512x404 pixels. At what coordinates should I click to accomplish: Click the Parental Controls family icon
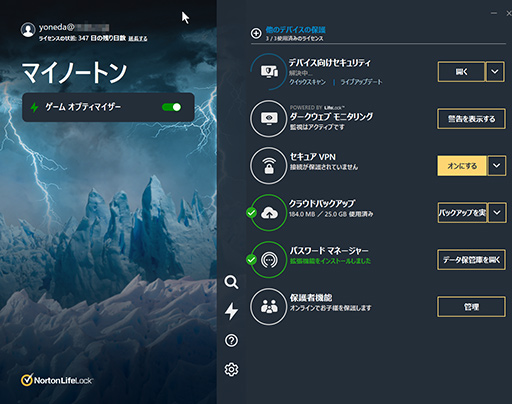(269, 306)
